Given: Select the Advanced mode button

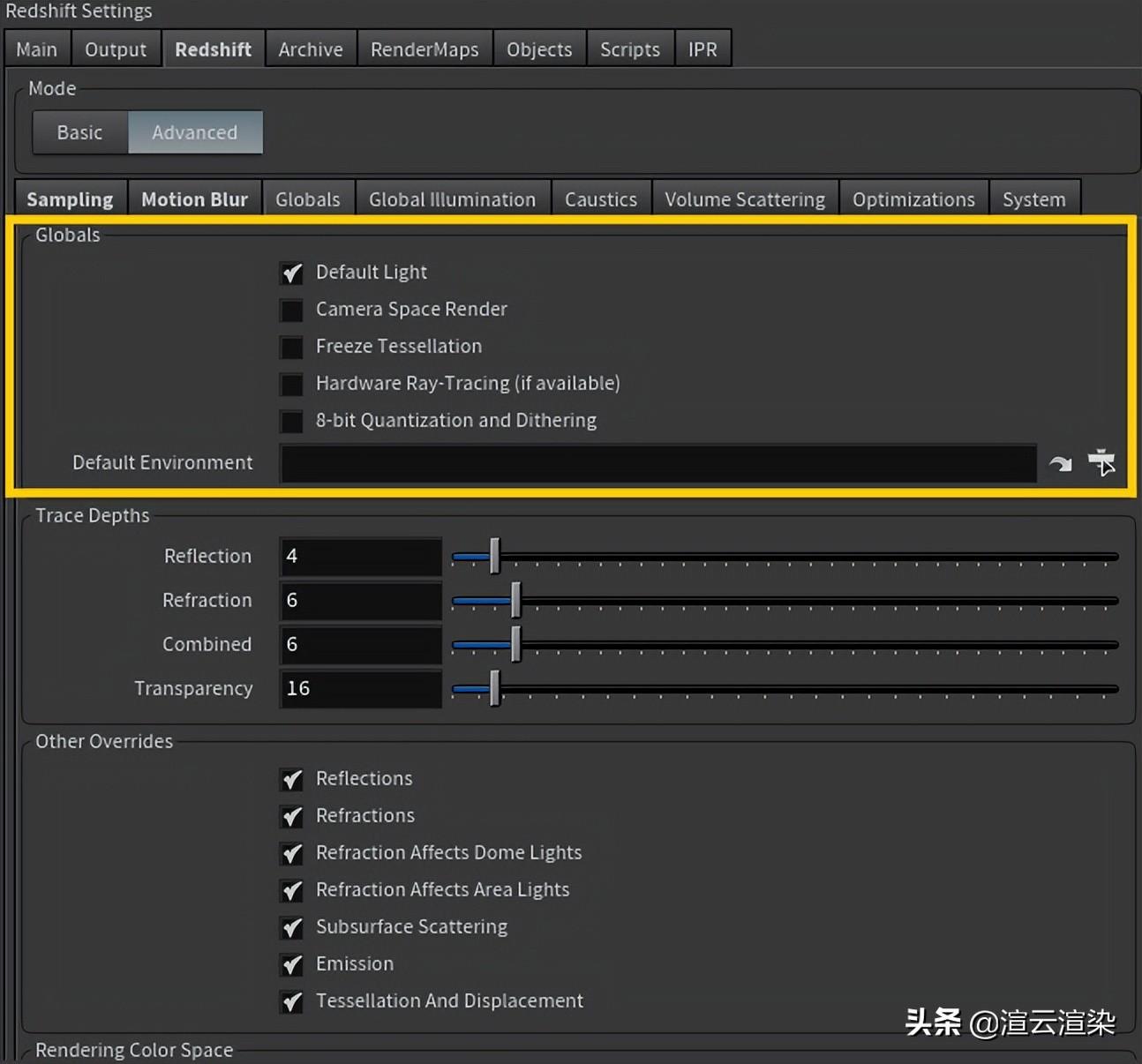Looking at the screenshot, I should coord(195,132).
